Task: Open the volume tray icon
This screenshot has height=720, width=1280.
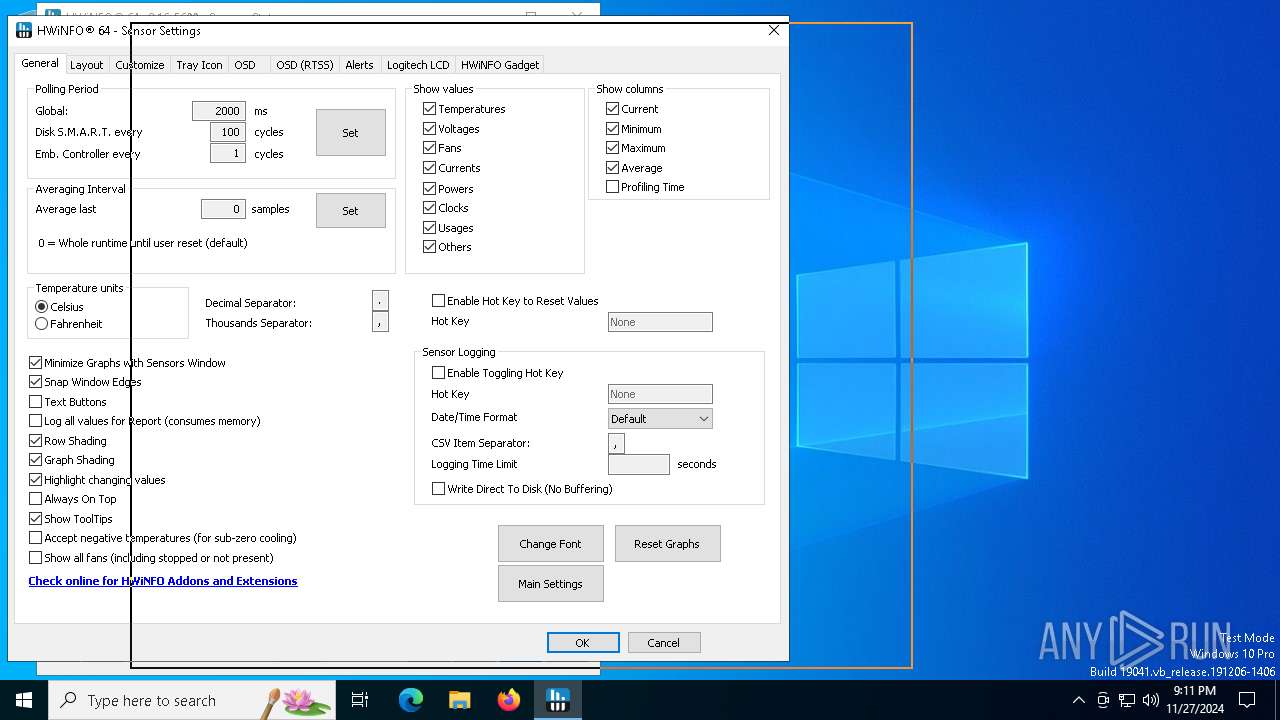Action: [1151, 700]
